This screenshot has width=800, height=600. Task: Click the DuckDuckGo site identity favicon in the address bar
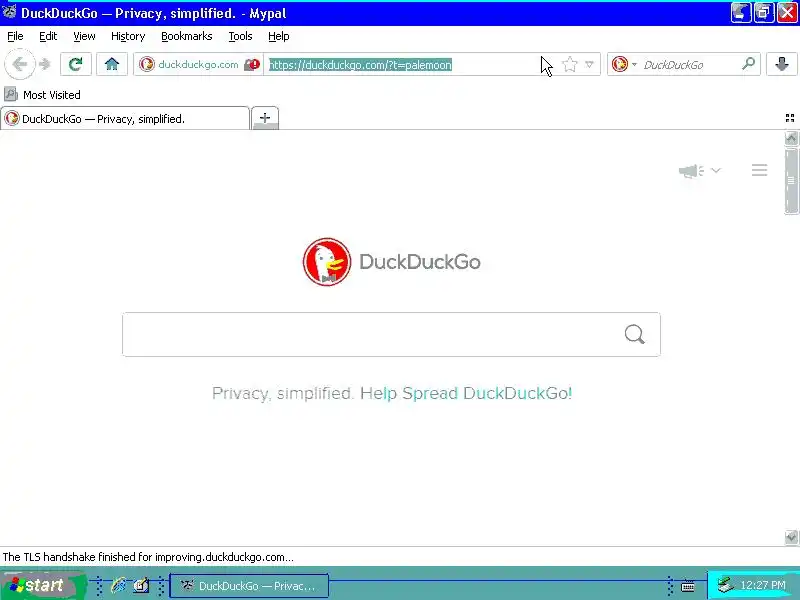tap(146, 64)
